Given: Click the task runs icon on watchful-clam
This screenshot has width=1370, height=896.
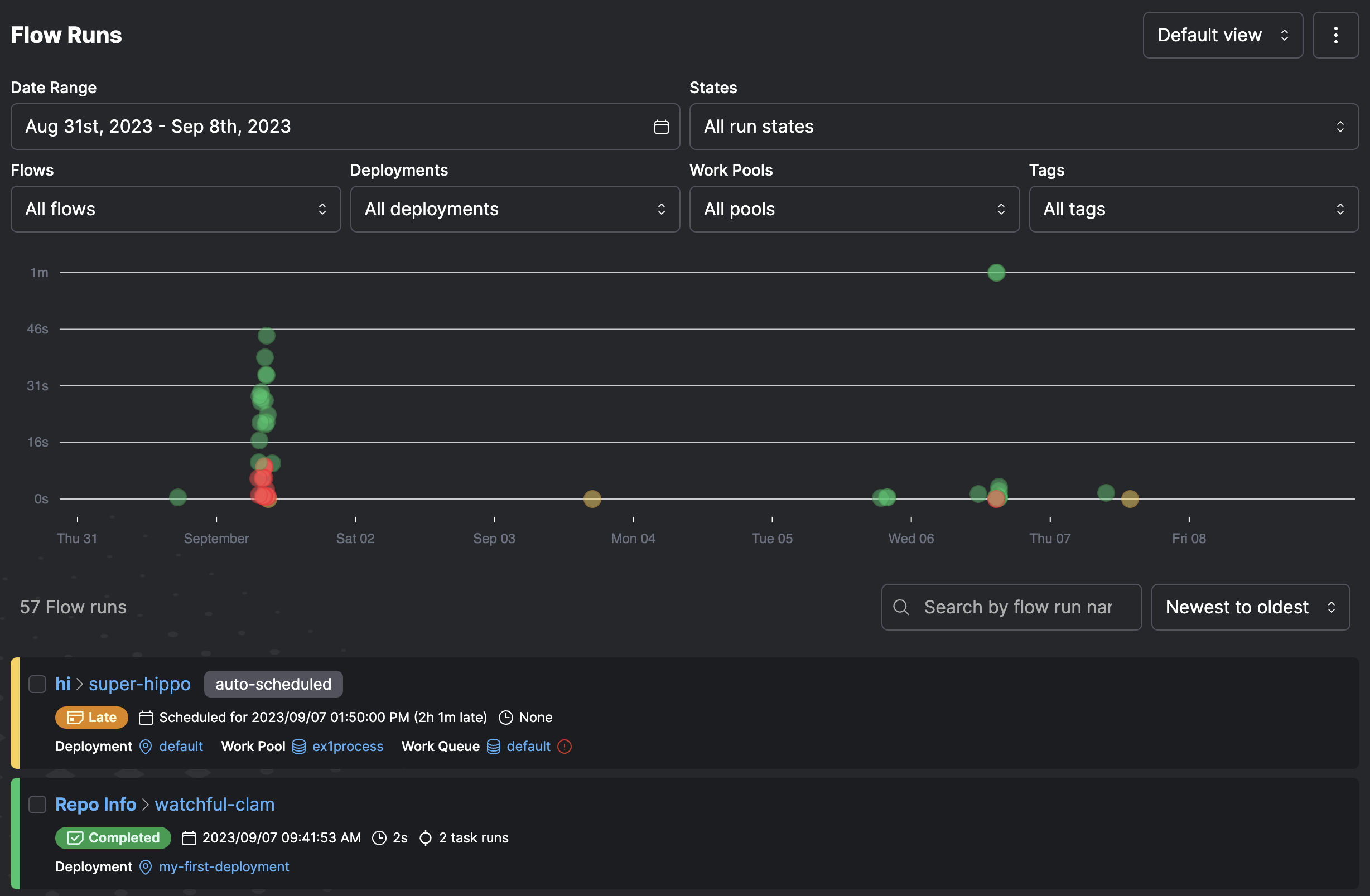Looking at the screenshot, I should (x=426, y=838).
